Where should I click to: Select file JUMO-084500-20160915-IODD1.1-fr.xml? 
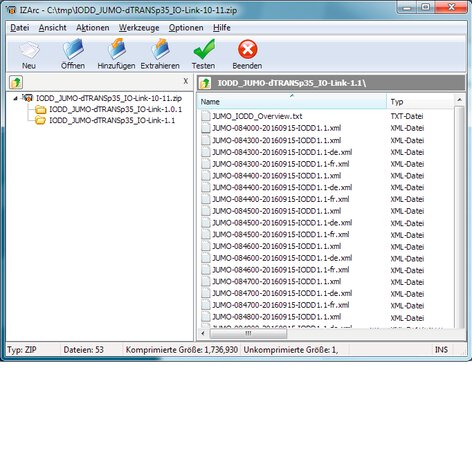[x=281, y=234]
